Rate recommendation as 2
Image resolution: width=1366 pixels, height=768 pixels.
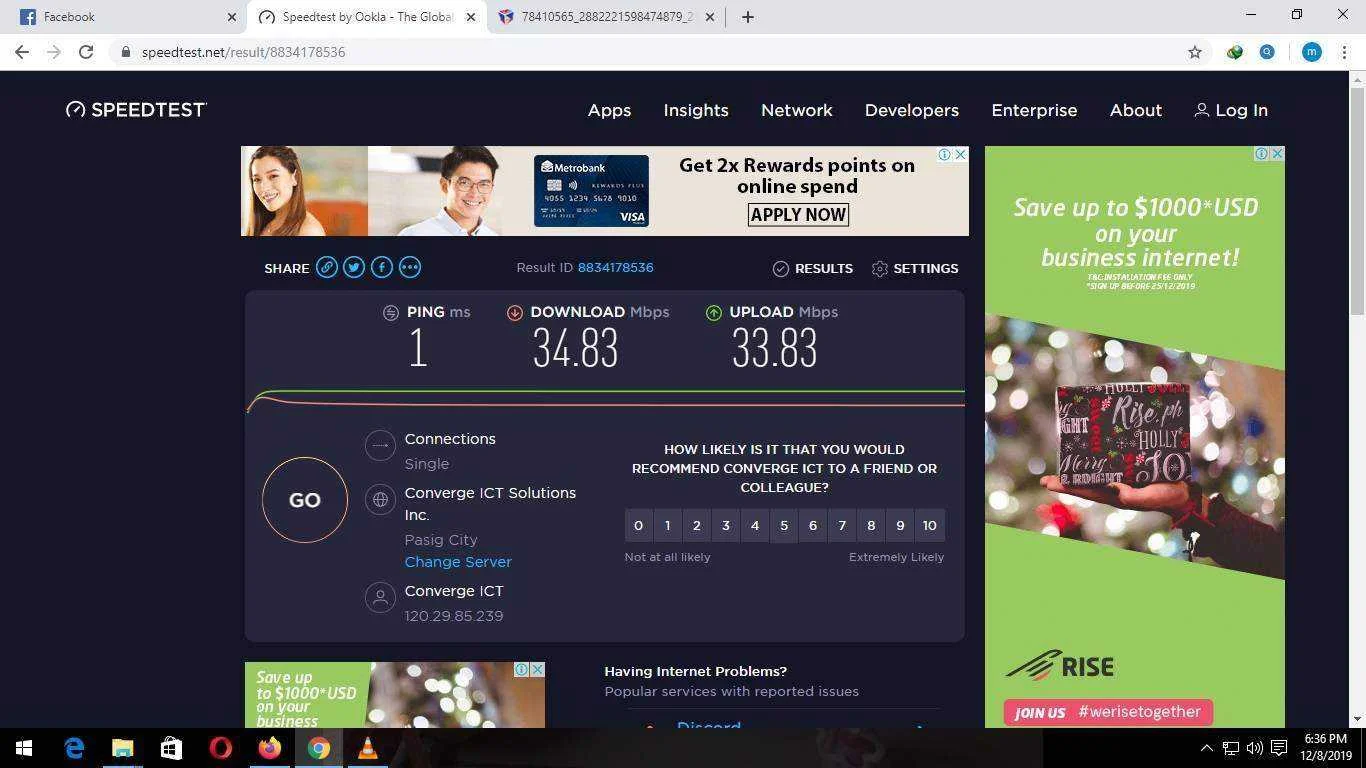pyautogui.click(x=697, y=525)
